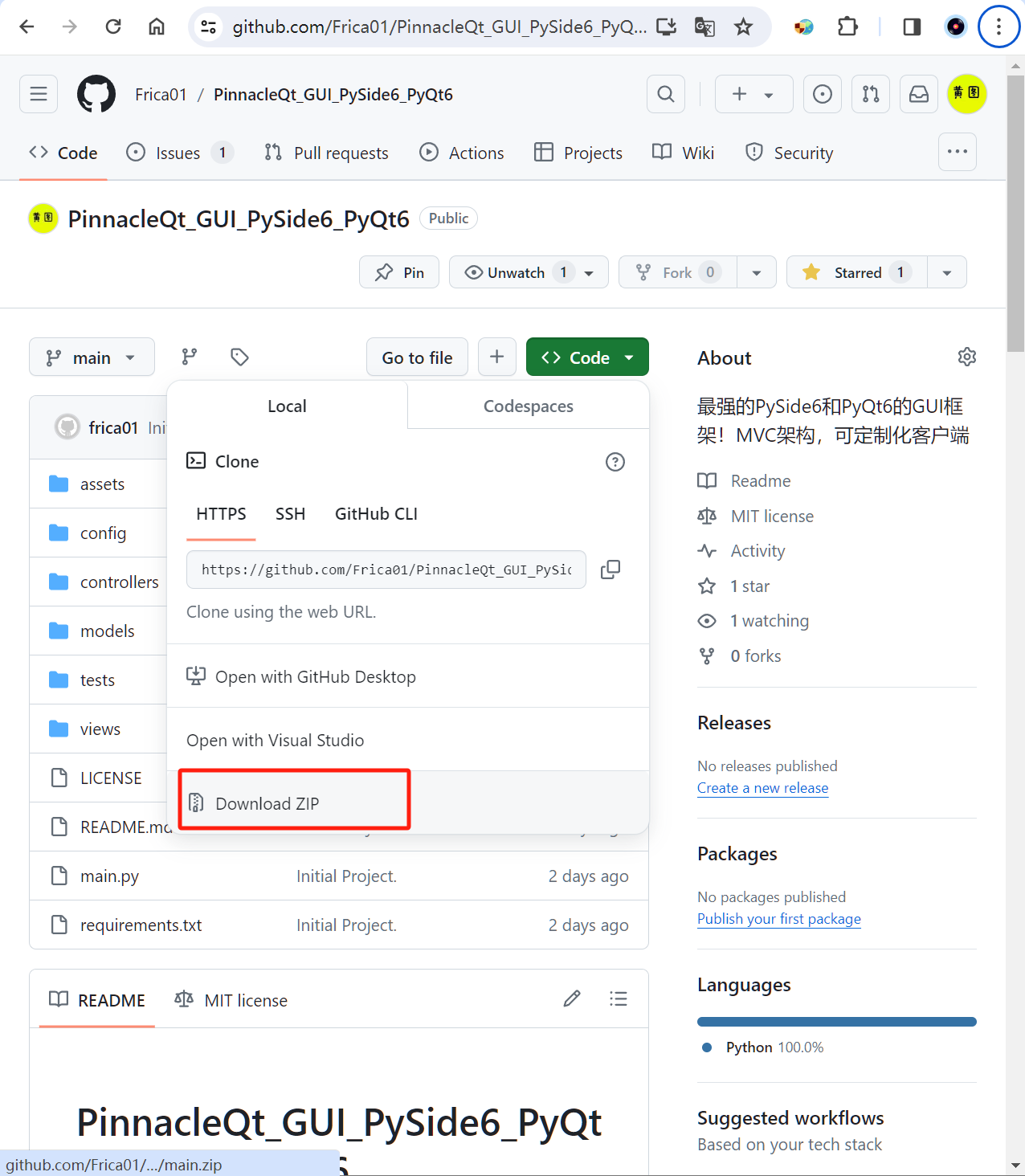Screen dimensions: 1025x1176
Task: Edit repository details with the About gear
Action: click(967, 357)
